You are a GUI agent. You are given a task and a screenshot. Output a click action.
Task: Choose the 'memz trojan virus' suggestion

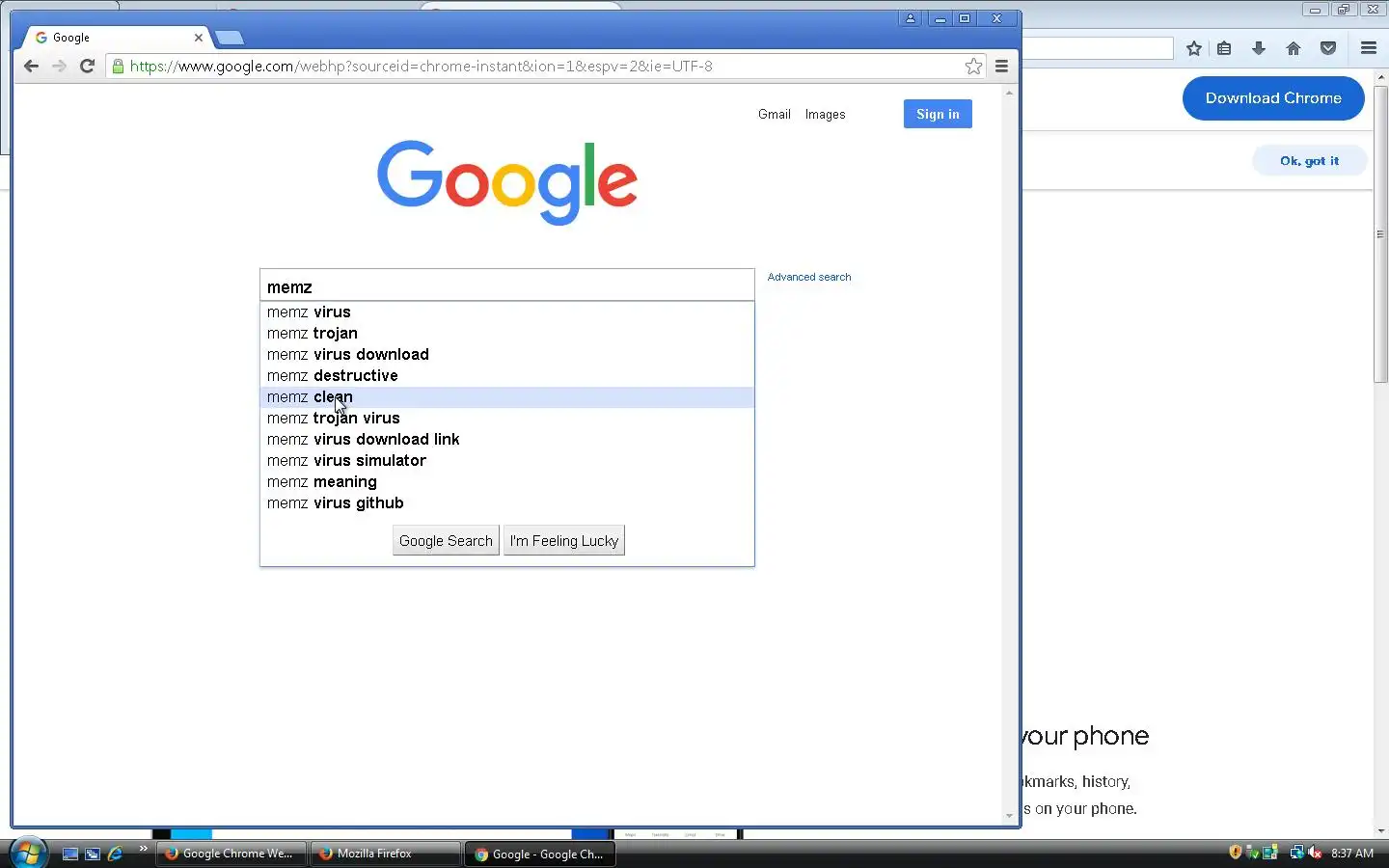point(507,418)
